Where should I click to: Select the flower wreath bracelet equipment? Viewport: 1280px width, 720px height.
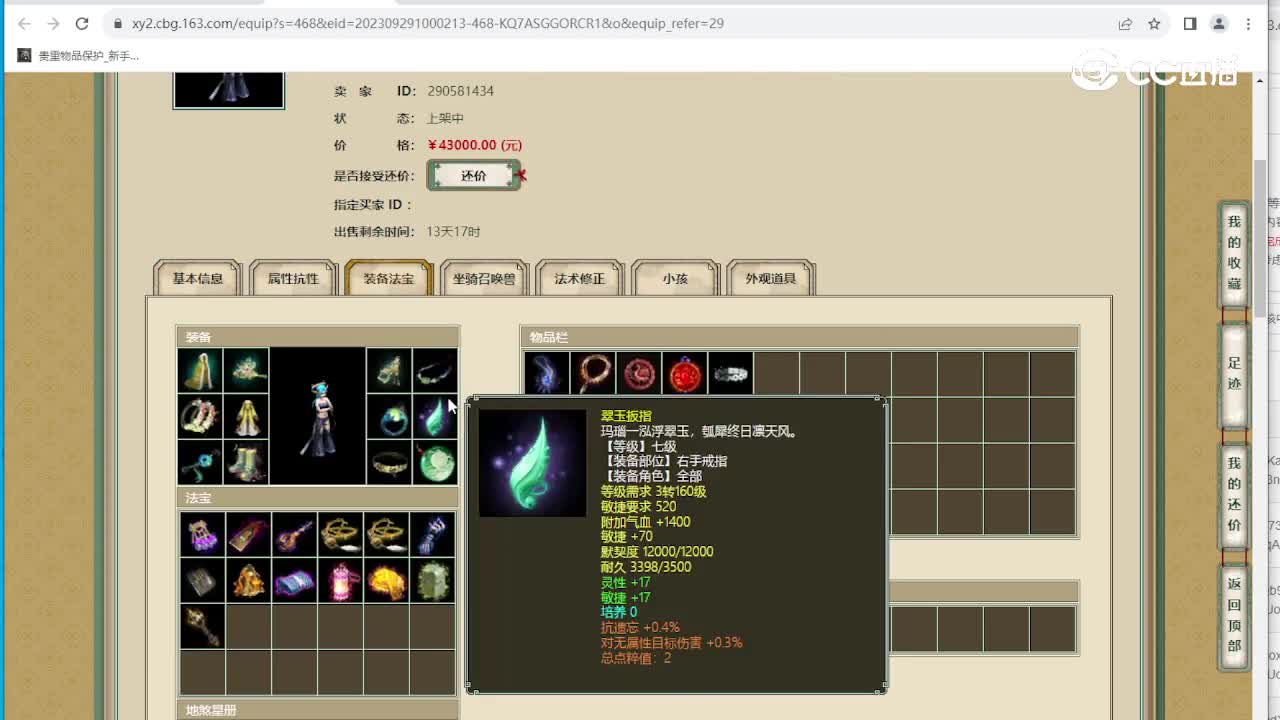(200, 416)
